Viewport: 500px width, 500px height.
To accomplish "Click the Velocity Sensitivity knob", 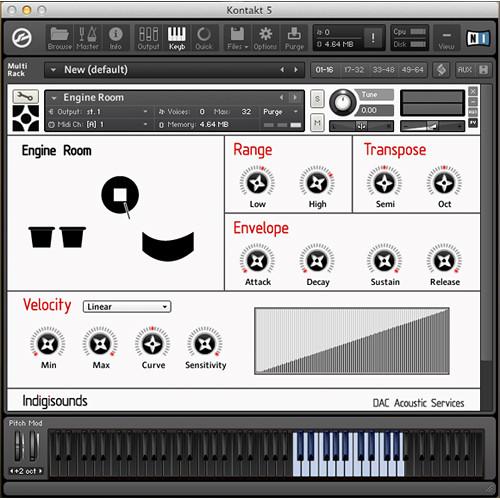I will [x=205, y=343].
